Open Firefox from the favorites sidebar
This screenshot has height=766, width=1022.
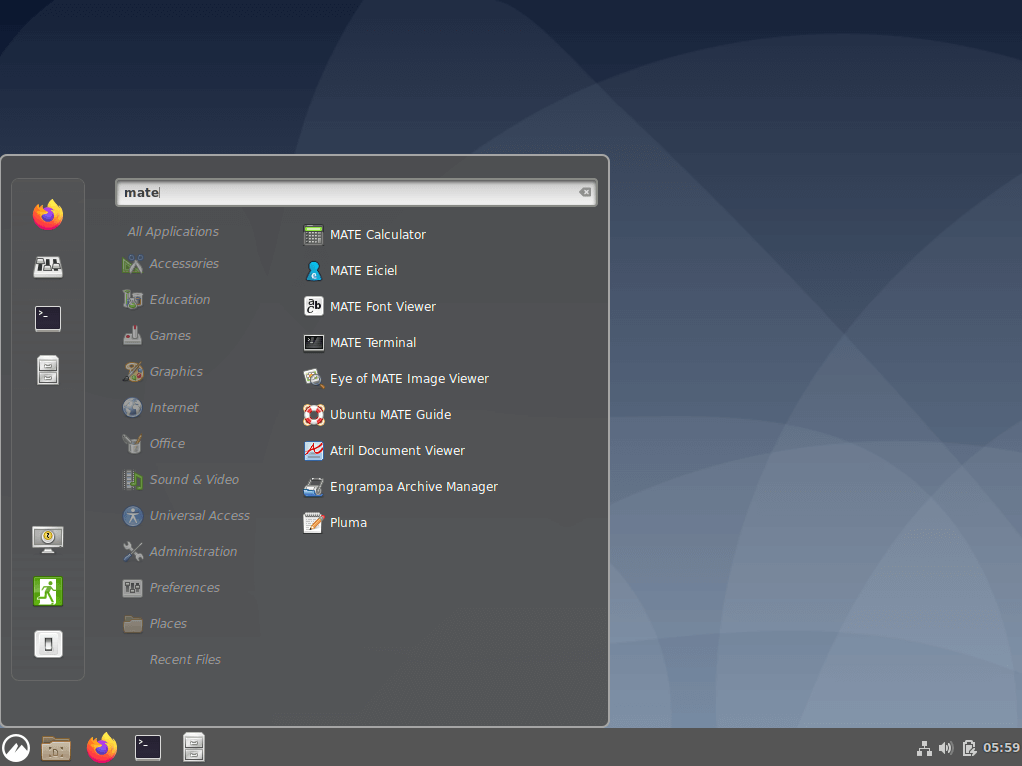[48, 214]
